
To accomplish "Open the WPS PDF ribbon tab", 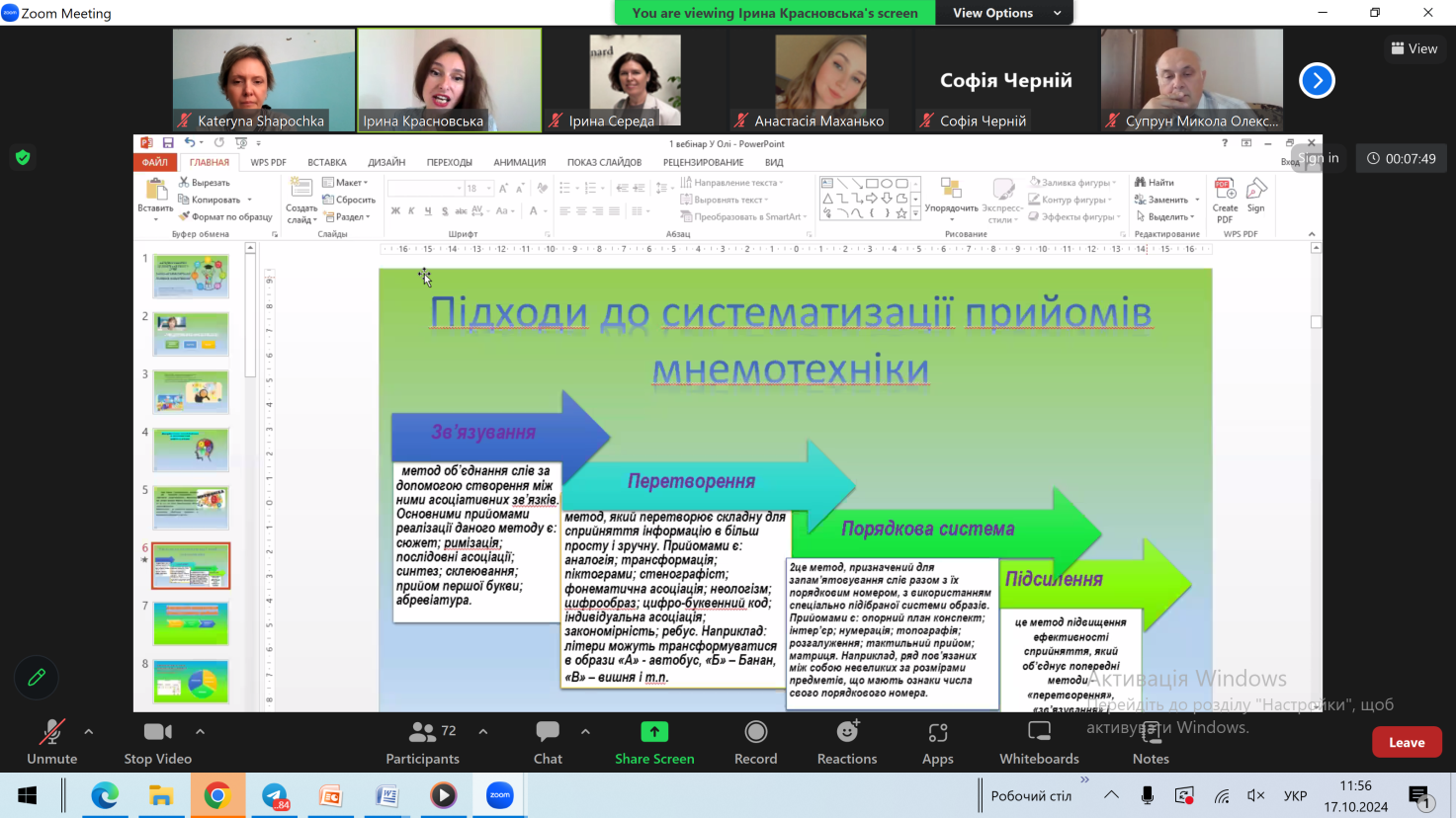I will [x=268, y=162].
